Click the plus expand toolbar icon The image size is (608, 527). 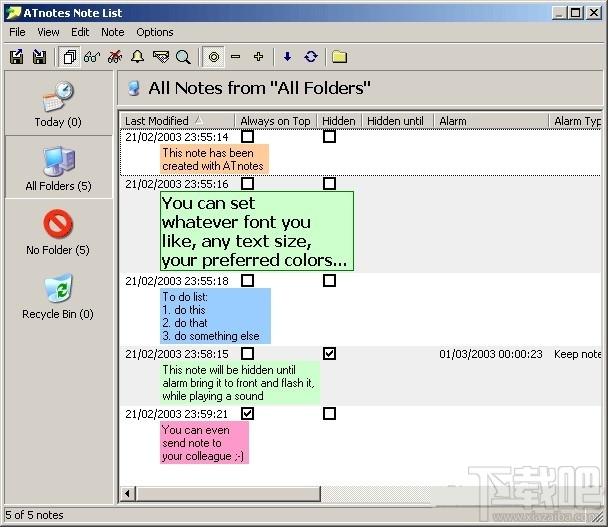pyautogui.click(x=258, y=57)
